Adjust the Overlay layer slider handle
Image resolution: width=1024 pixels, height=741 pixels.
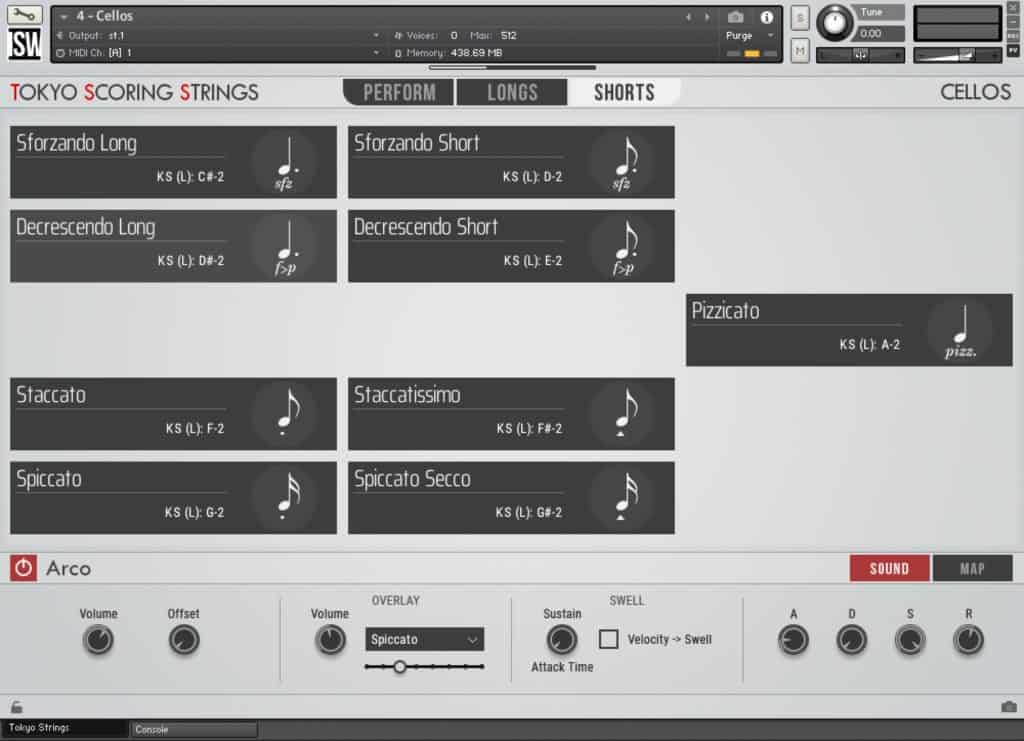pyautogui.click(x=399, y=667)
